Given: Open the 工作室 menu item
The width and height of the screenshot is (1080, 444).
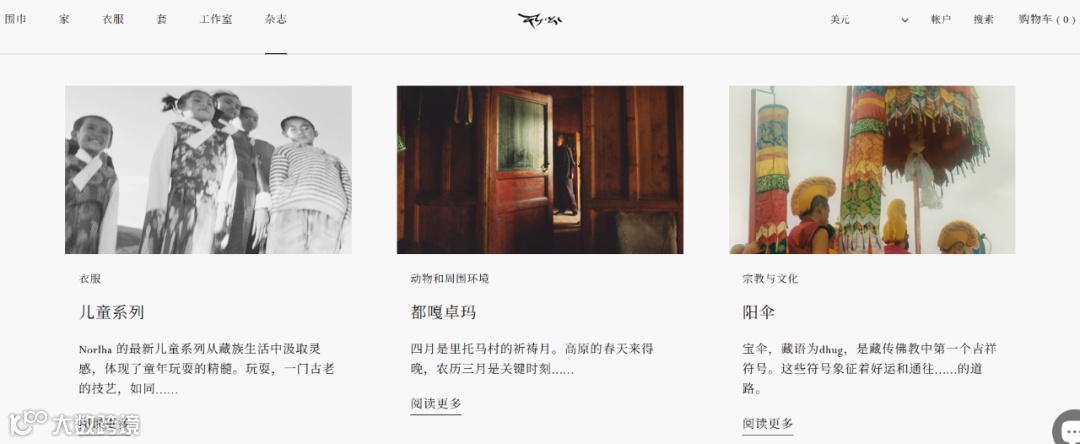Looking at the screenshot, I should point(216,19).
